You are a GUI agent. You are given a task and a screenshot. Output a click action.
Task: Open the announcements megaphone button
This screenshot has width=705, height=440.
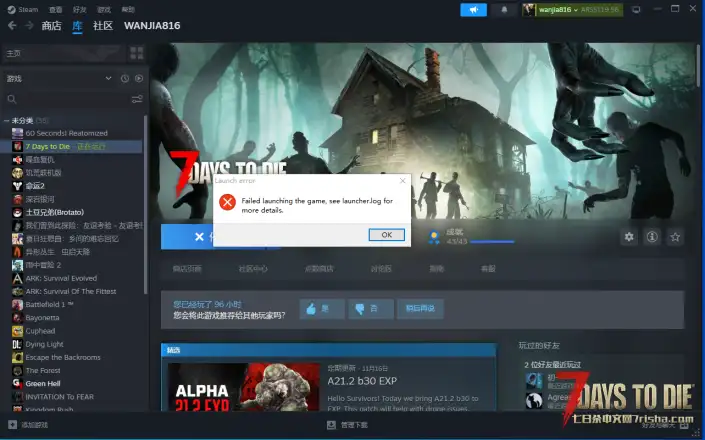pos(473,9)
